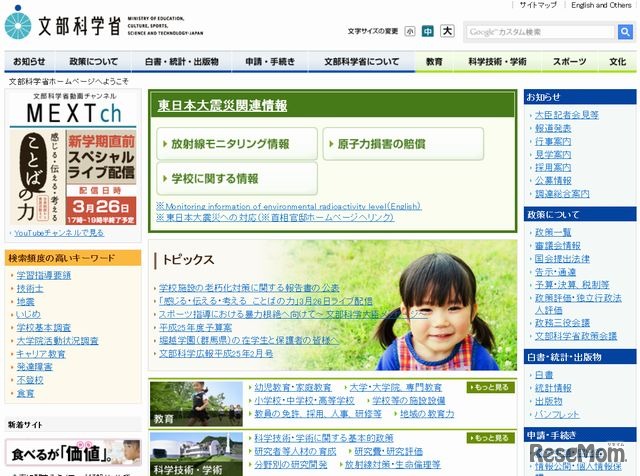The image size is (640, 476).
Task: Open keyword いじめ
Action: click(29, 314)
